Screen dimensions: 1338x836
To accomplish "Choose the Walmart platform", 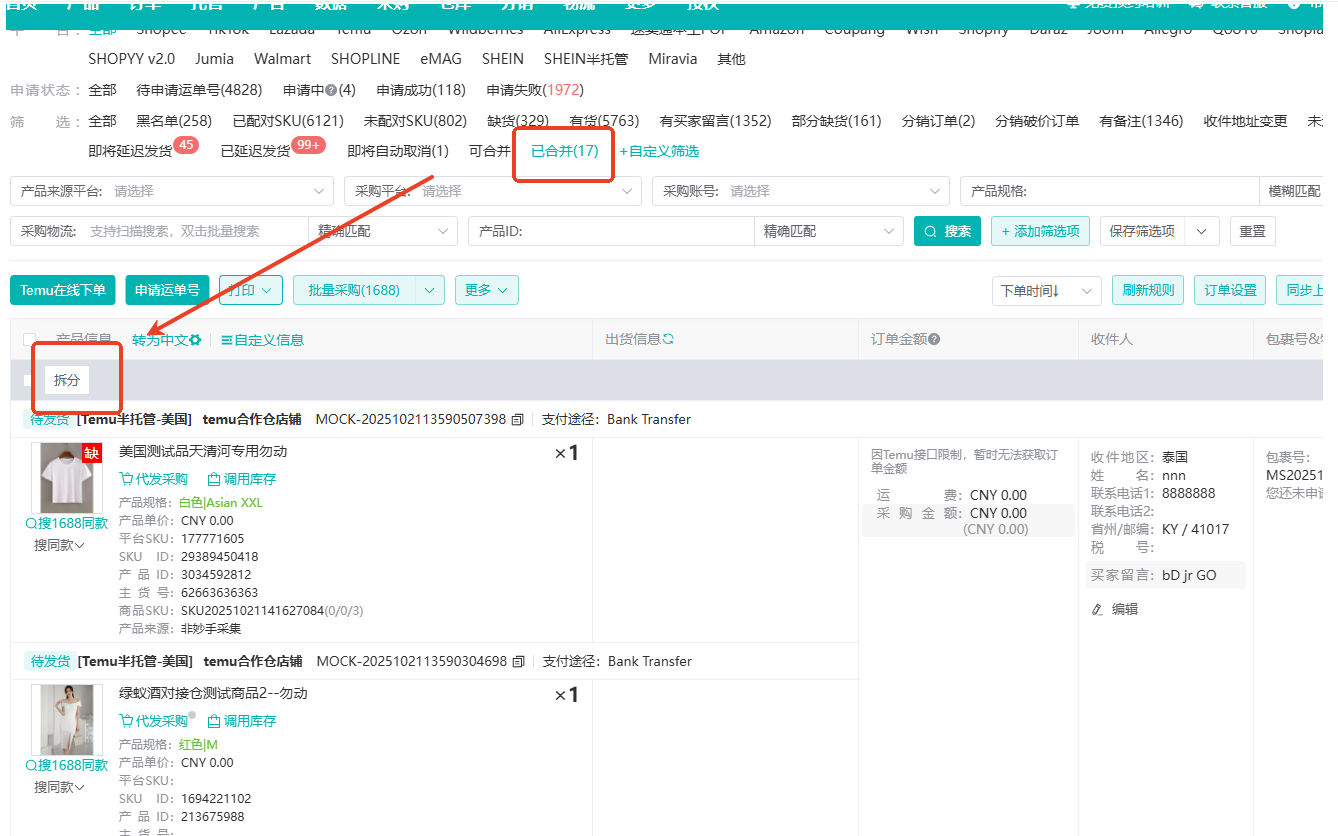I will point(282,59).
